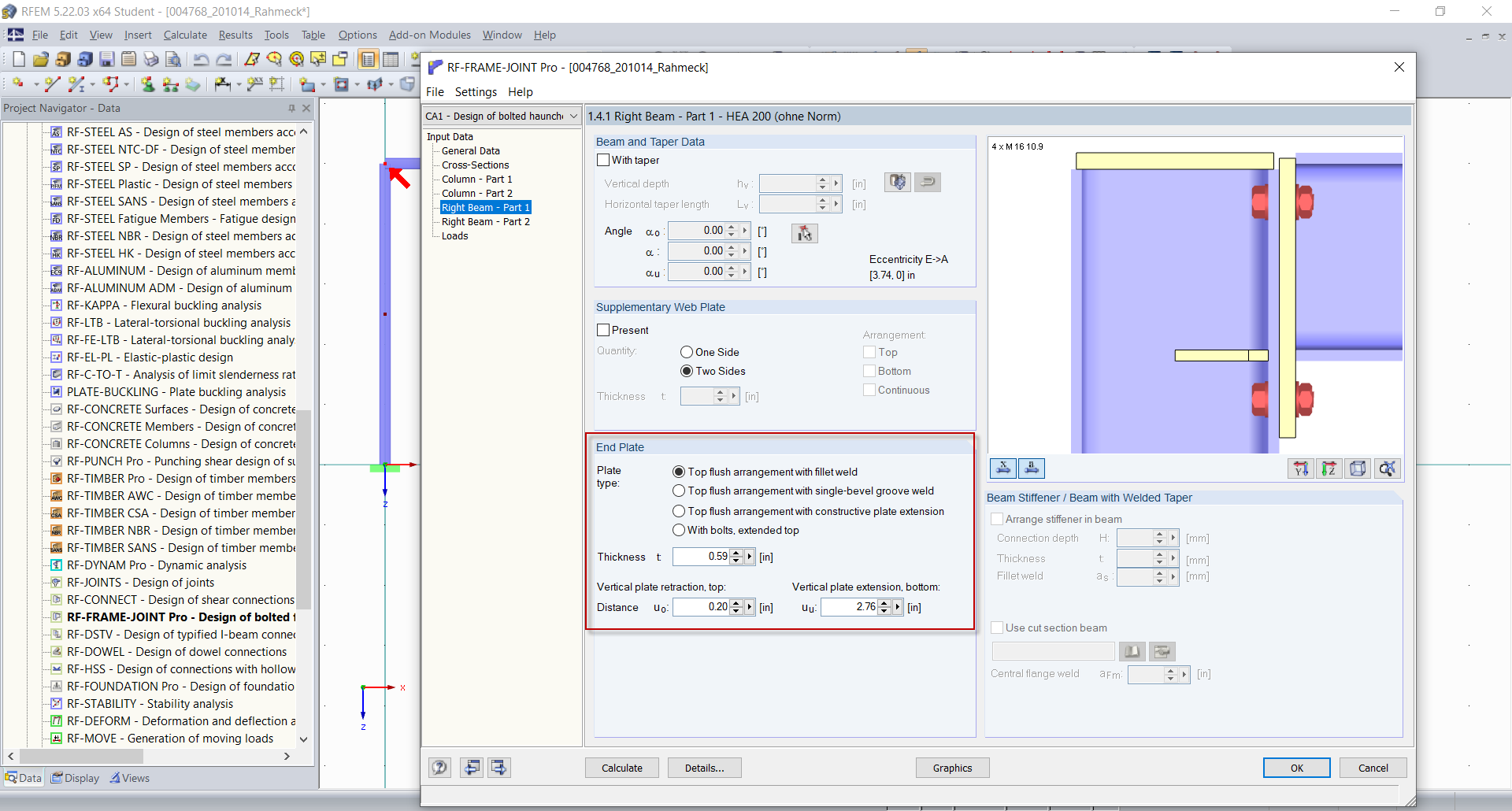Enable Supplementary Web Plate Present checkbox
This screenshot has height=811, width=1512.
pos(603,330)
